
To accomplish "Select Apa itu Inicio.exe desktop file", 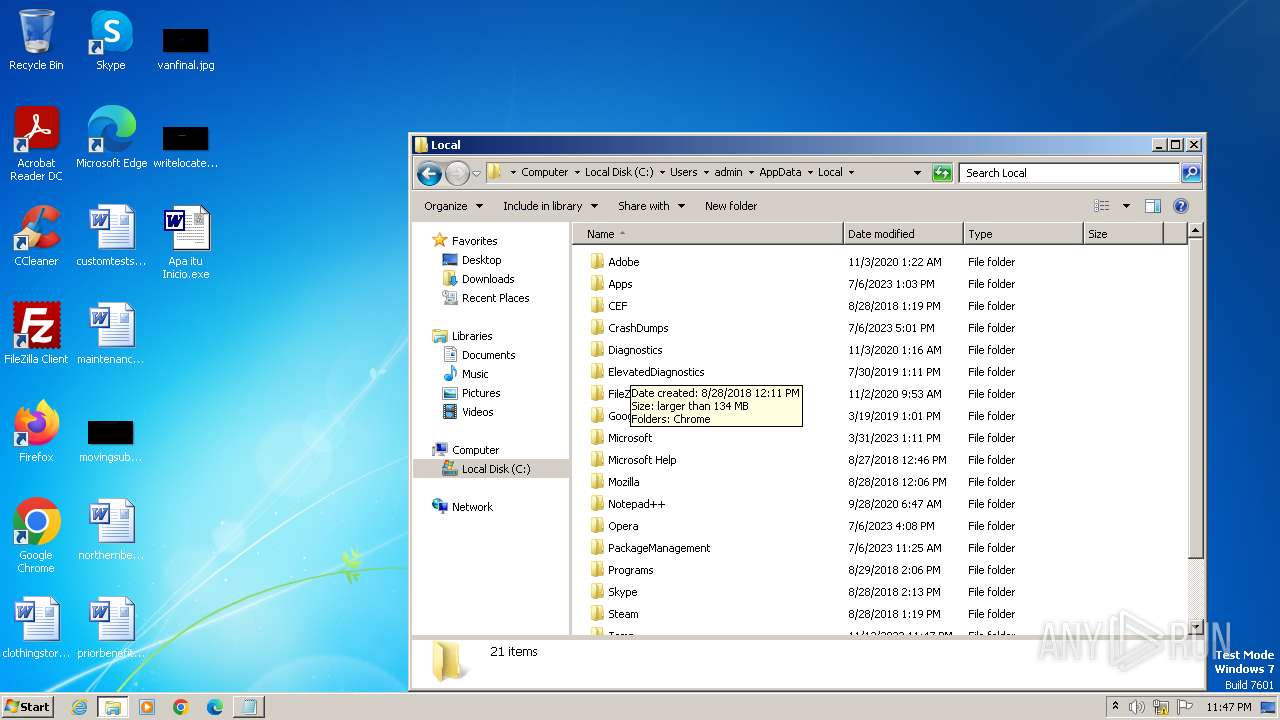I will pos(186,242).
